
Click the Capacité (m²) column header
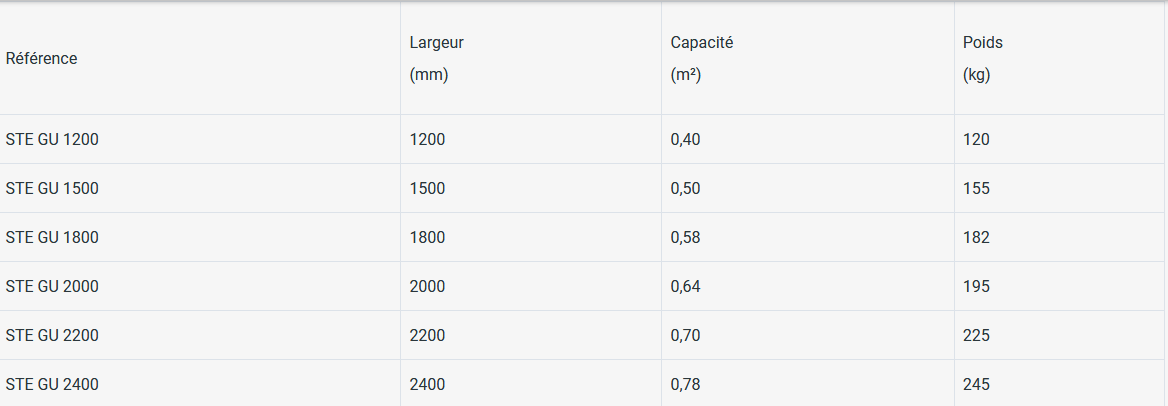702,58
